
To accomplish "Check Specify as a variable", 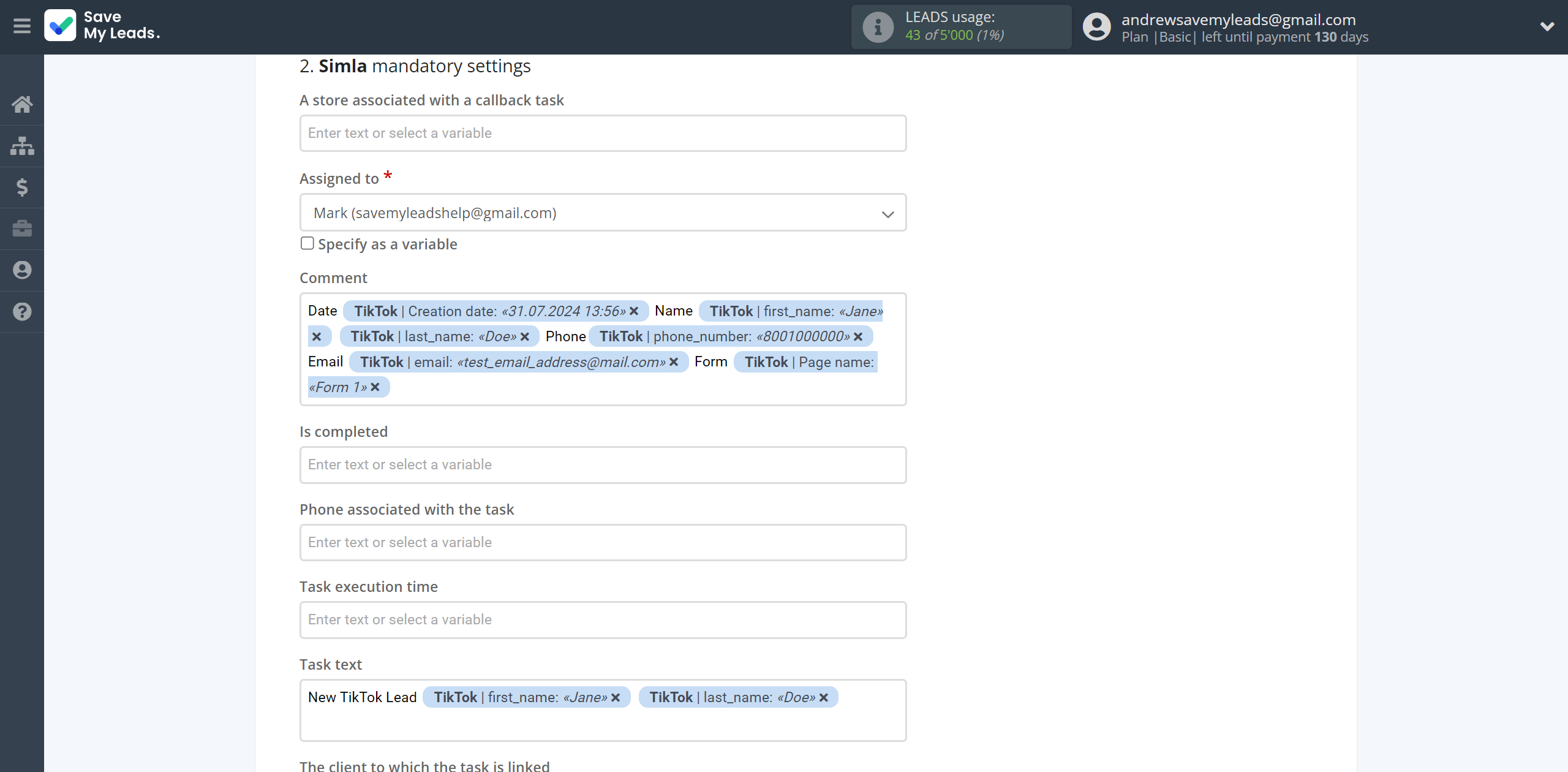I will point(307,243).
